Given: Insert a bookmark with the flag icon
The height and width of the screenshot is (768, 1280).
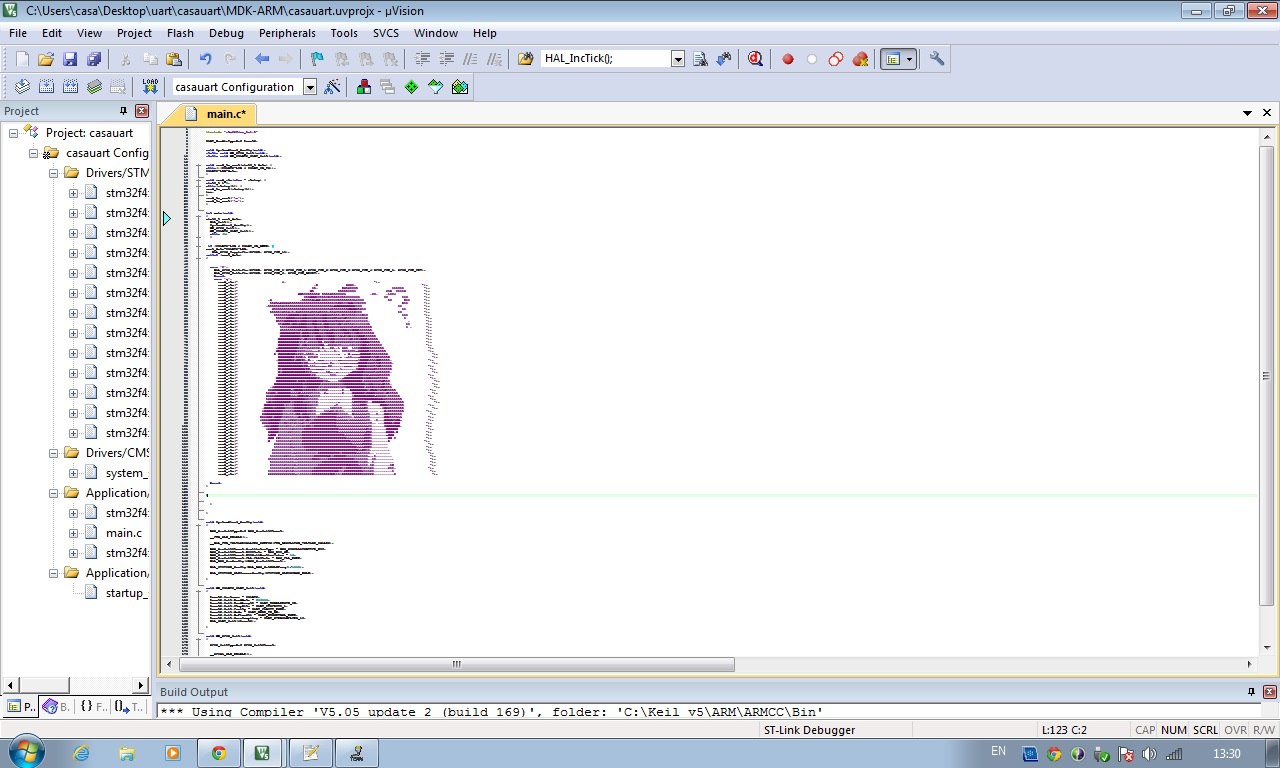Looking at the screenshot, I should click(317, 59).
